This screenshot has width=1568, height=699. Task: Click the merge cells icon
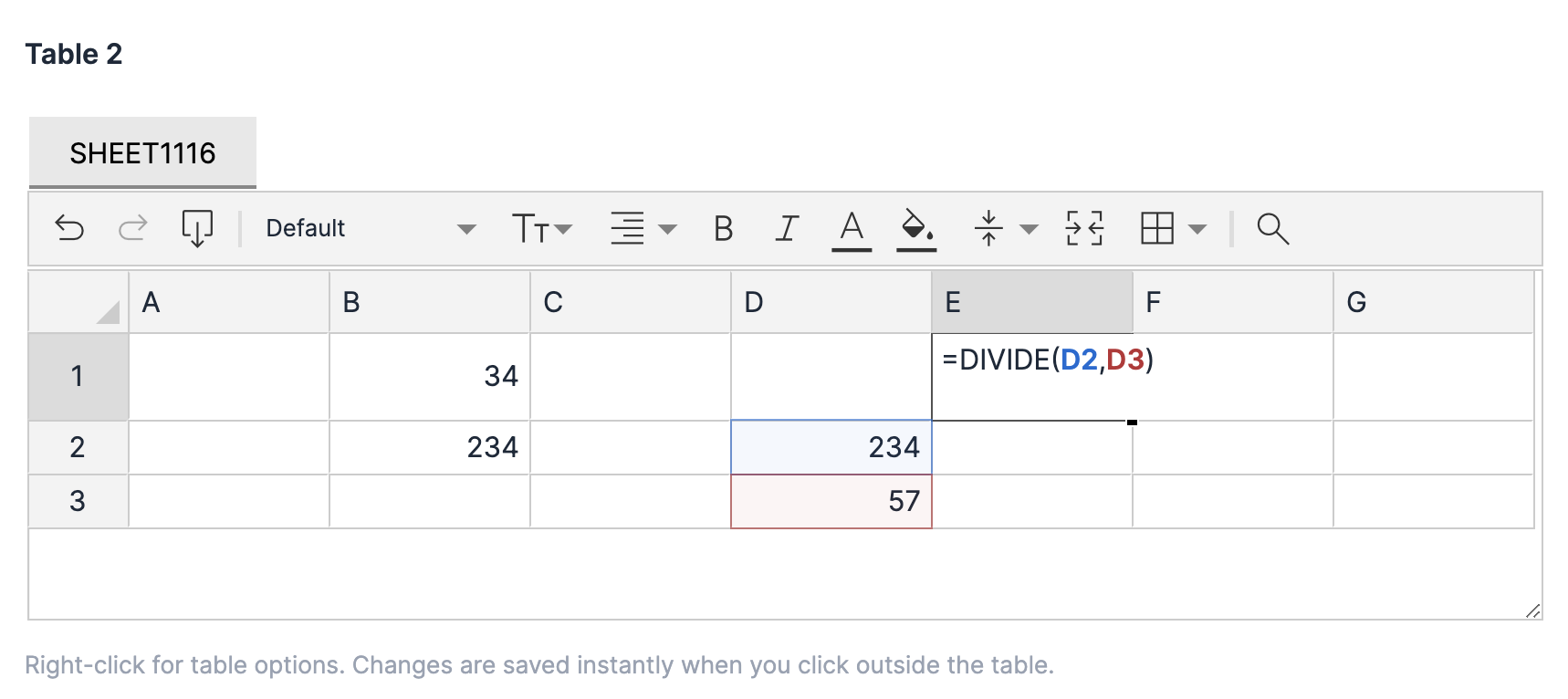(x=1084, y=228)
